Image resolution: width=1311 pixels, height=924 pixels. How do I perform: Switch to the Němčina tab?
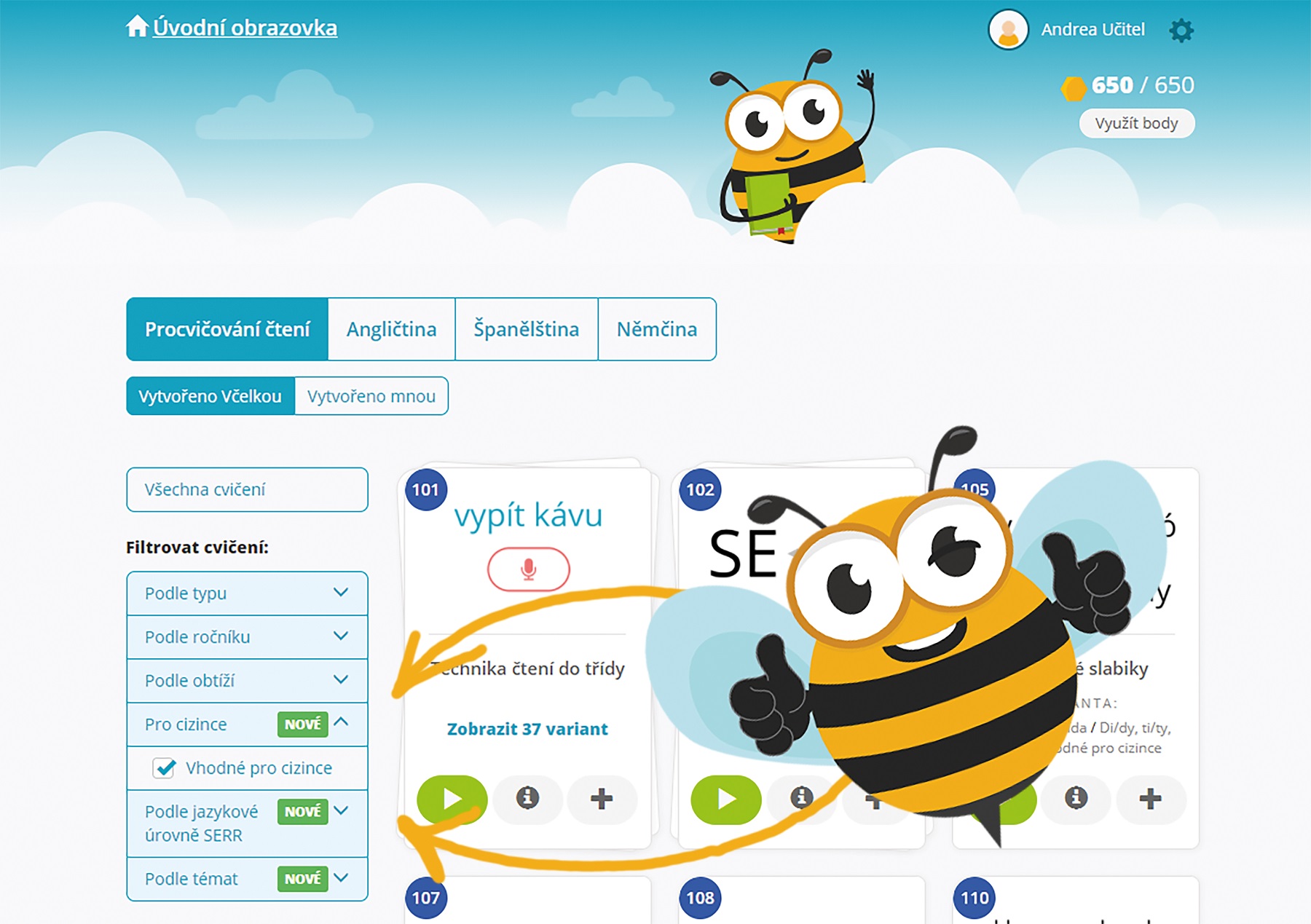click(656, 329)
